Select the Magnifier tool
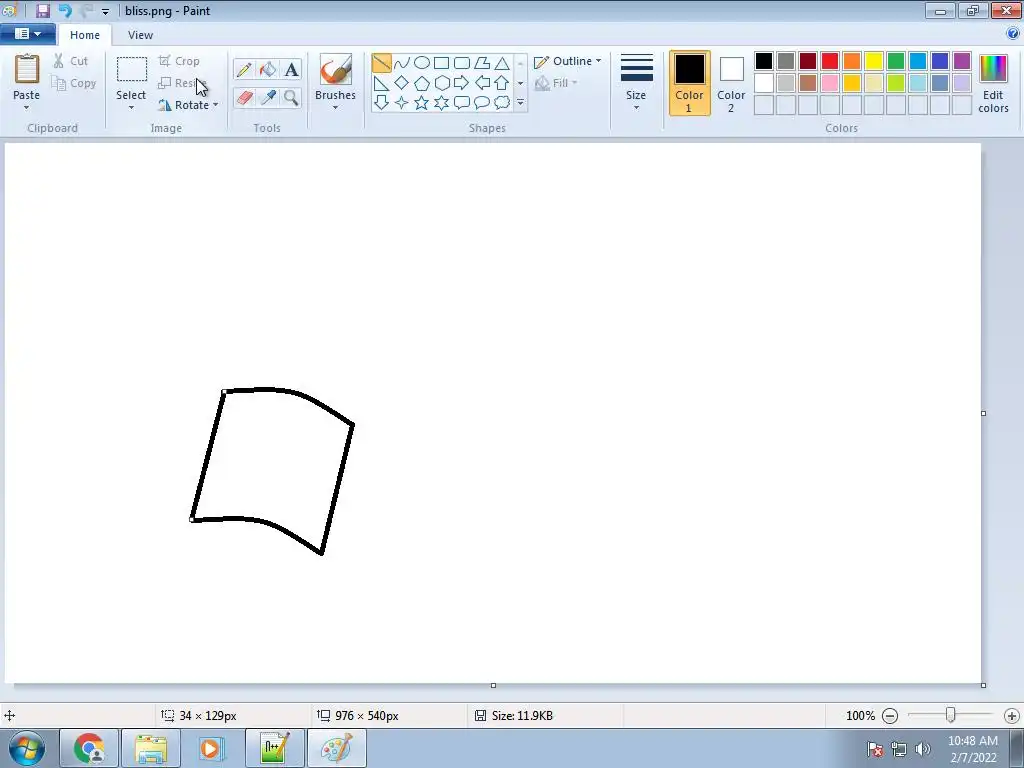Screen dimensions: 1024x768 (x=291, y=97)
